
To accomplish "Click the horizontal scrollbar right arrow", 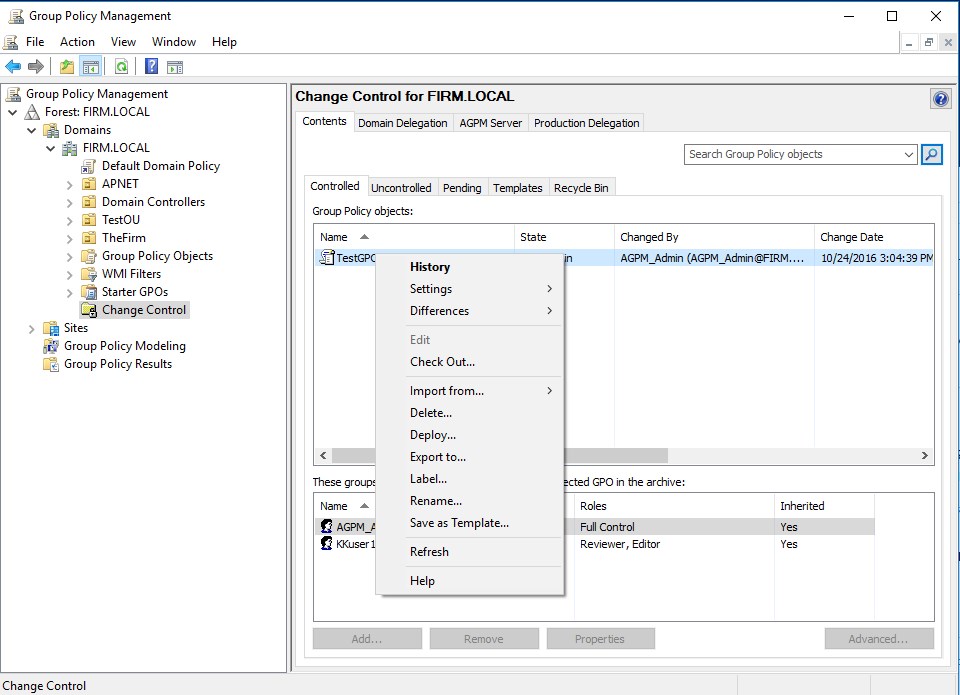I will (x=924, y=456).
